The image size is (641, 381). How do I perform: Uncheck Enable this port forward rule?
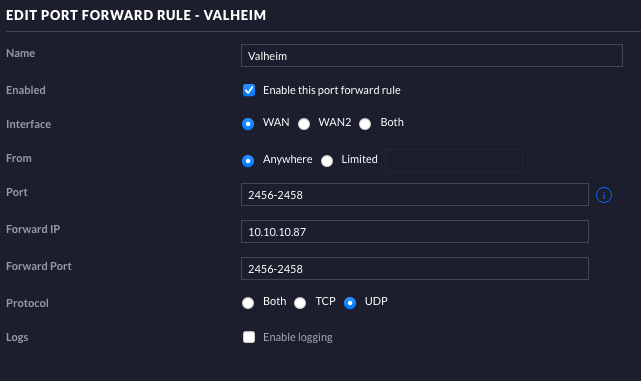(x=249, y=90)
